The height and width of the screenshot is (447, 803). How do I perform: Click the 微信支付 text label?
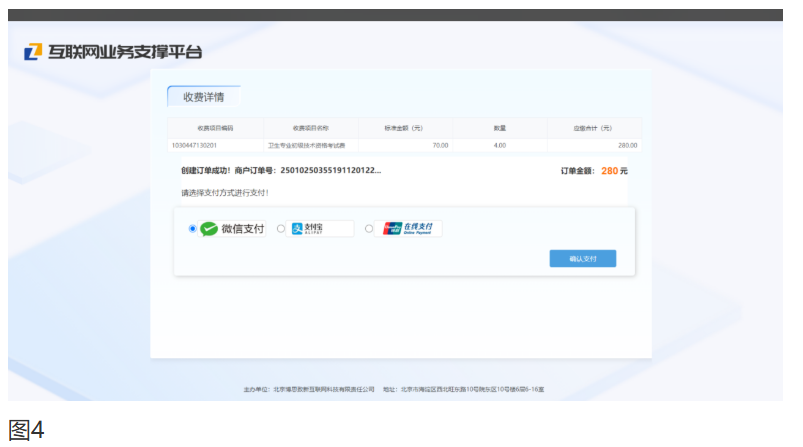click(243, 229)
